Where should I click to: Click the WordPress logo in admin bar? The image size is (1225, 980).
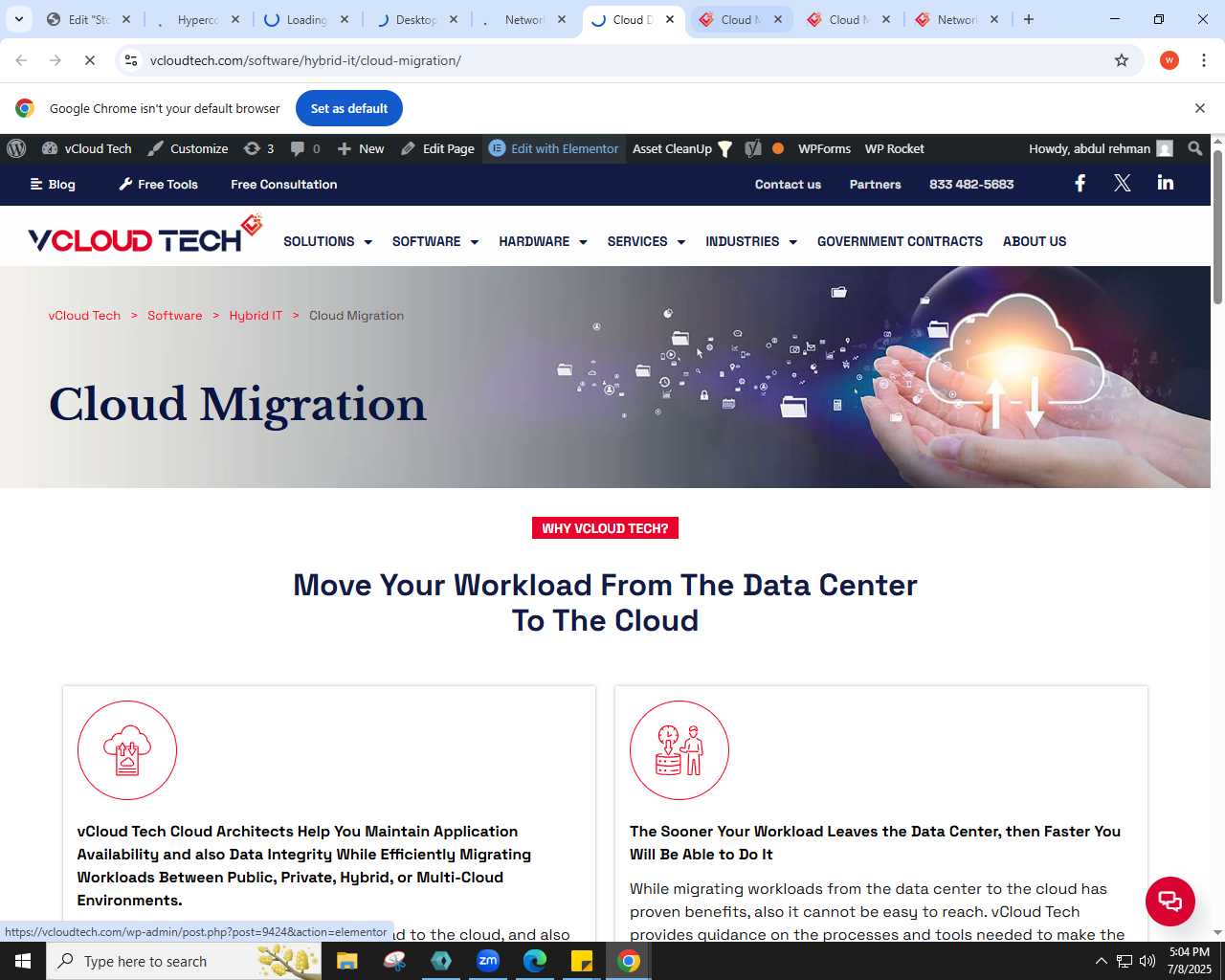pos(16,148)
